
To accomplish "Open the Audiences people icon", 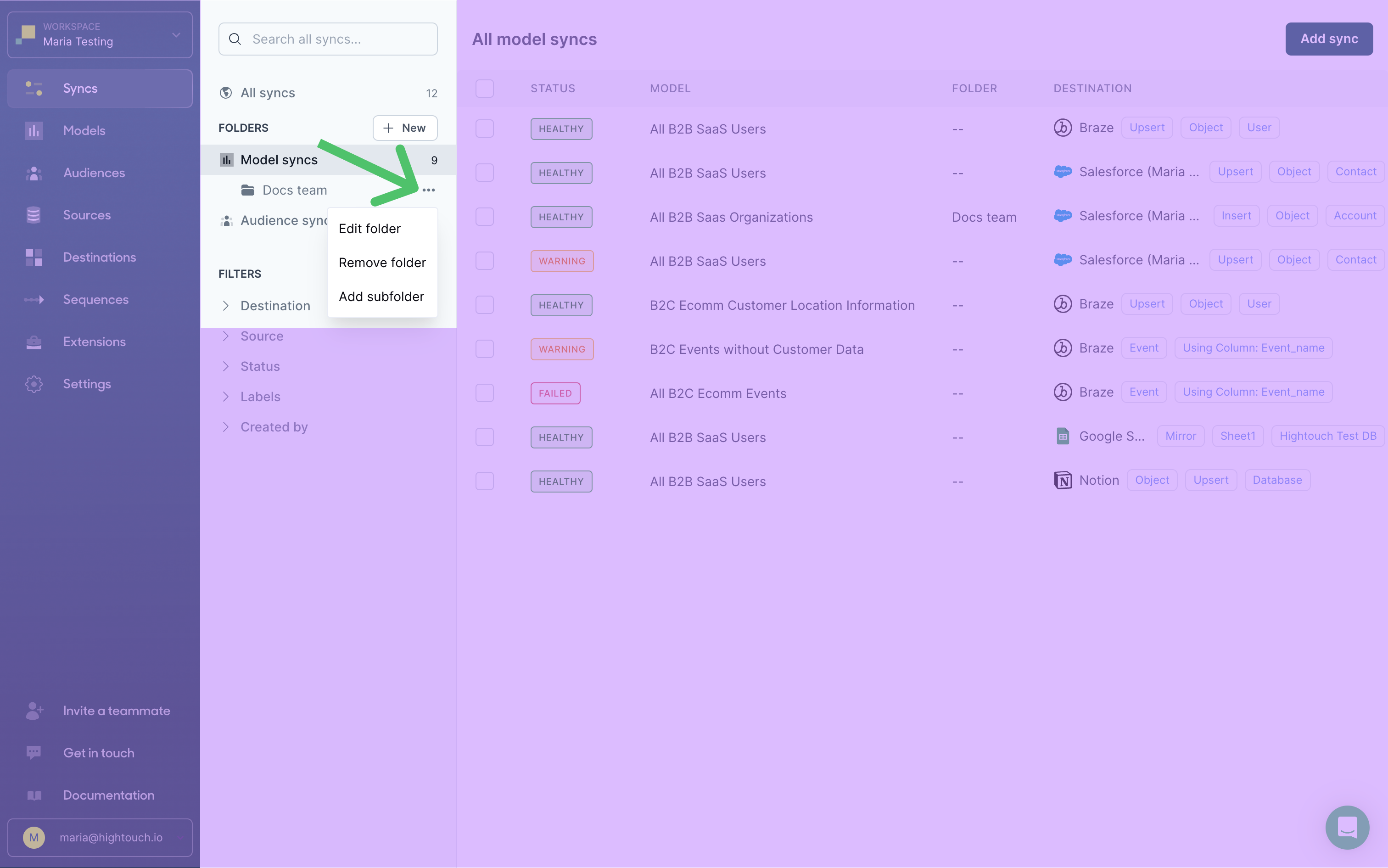I will pyautogui.click(x=34, y=173).
